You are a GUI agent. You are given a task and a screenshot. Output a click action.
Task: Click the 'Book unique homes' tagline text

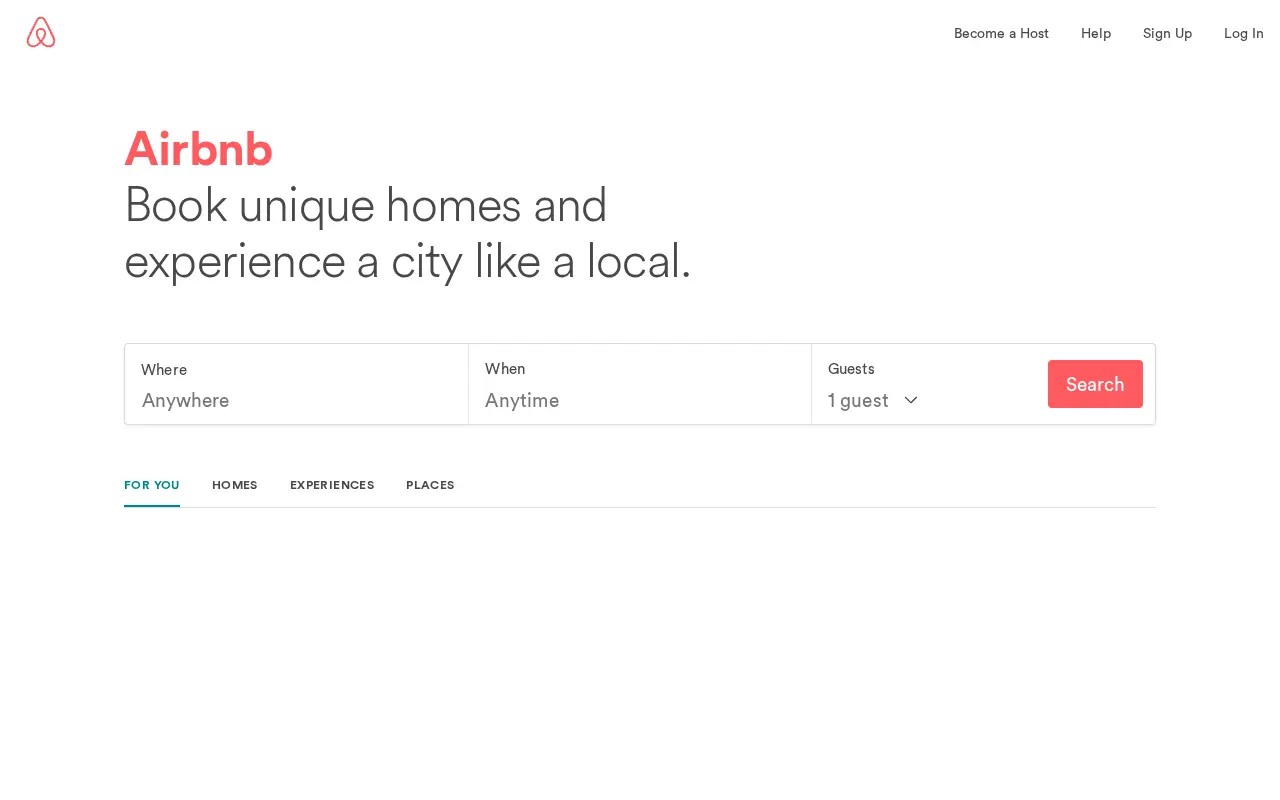click(x=408, y=232)
